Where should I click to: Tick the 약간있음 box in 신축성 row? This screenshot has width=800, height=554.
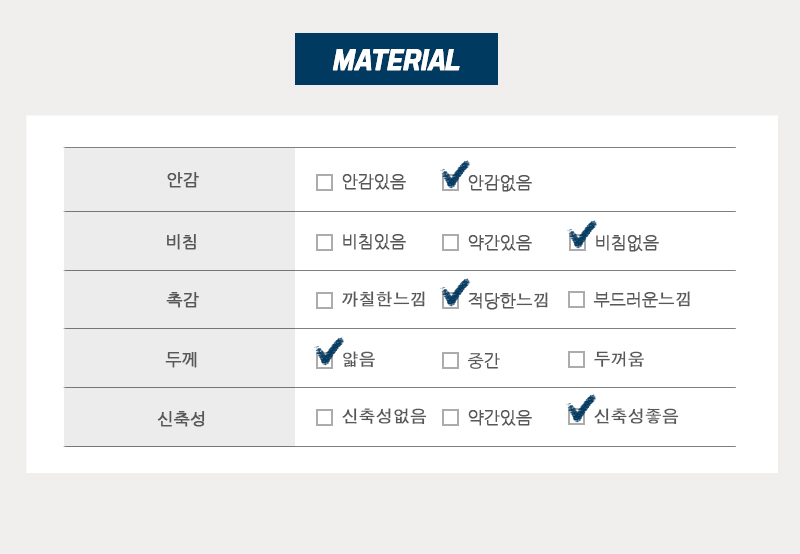tap(451, 417)
